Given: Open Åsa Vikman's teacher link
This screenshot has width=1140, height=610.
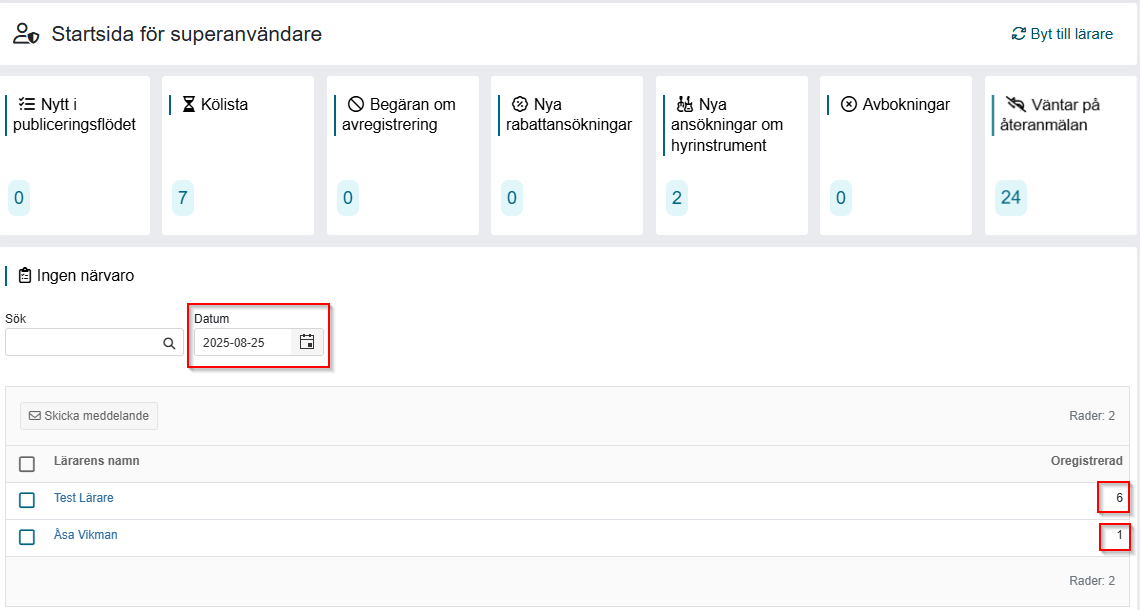Looking at the screenshot, I should (x=86, y=535).
